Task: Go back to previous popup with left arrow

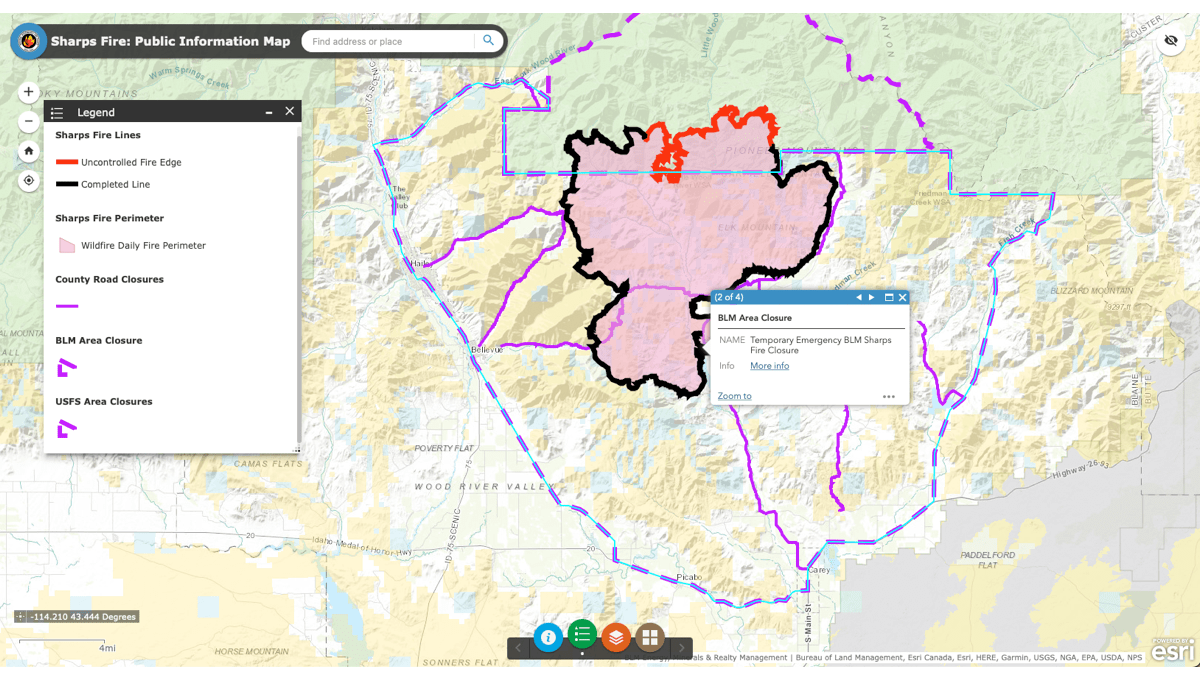Action: (858, 297)
